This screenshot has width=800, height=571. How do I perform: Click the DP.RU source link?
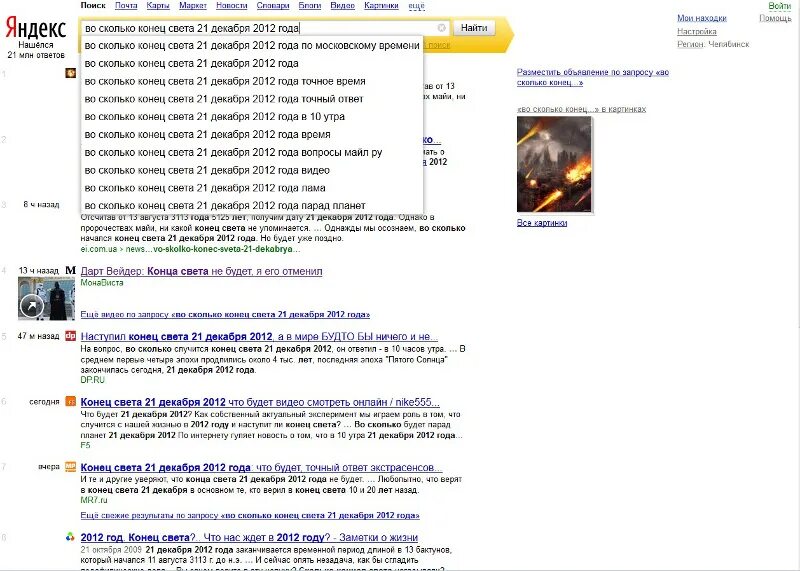pos(92,380)
